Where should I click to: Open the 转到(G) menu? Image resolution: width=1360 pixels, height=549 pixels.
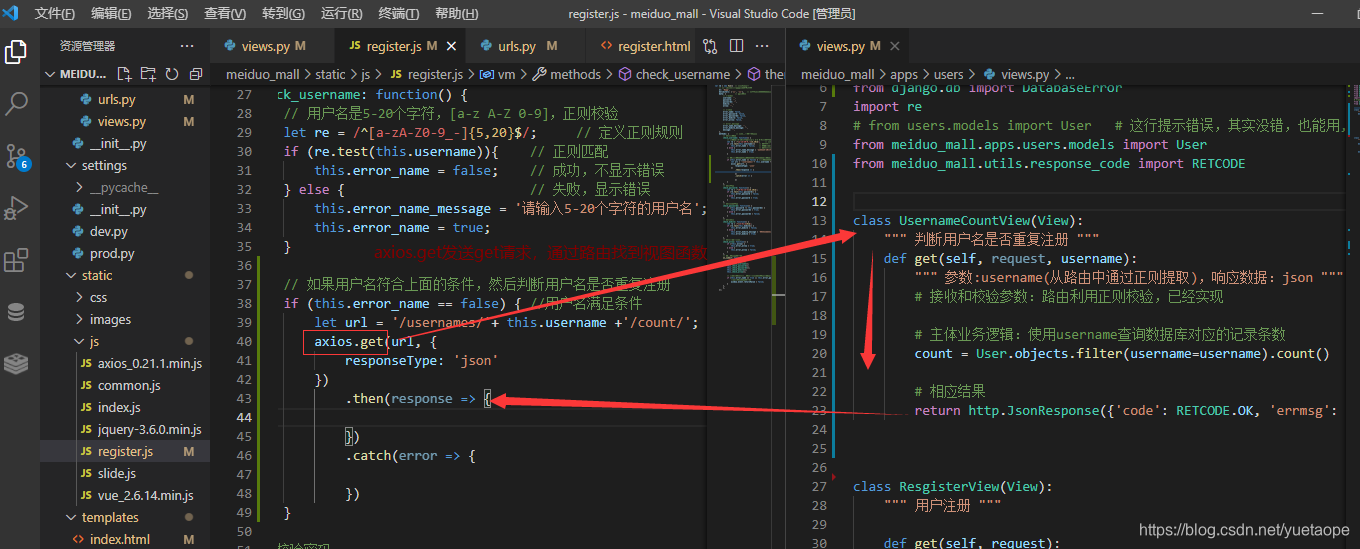(x=284, y=14)
